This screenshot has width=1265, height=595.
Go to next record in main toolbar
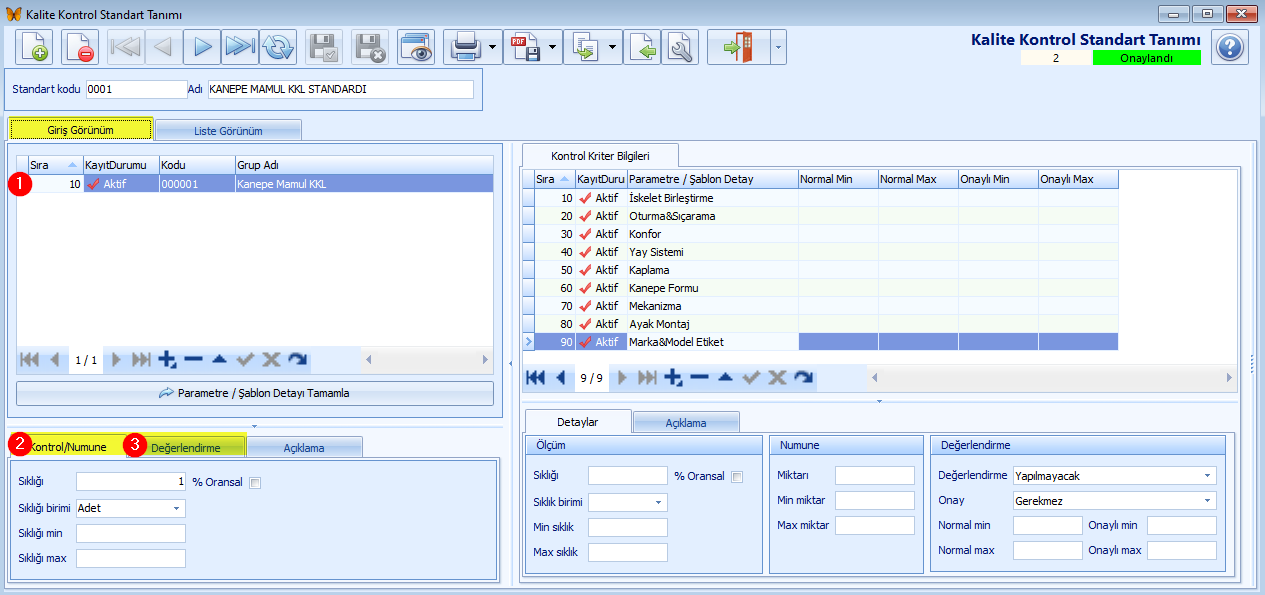(202, 47)
